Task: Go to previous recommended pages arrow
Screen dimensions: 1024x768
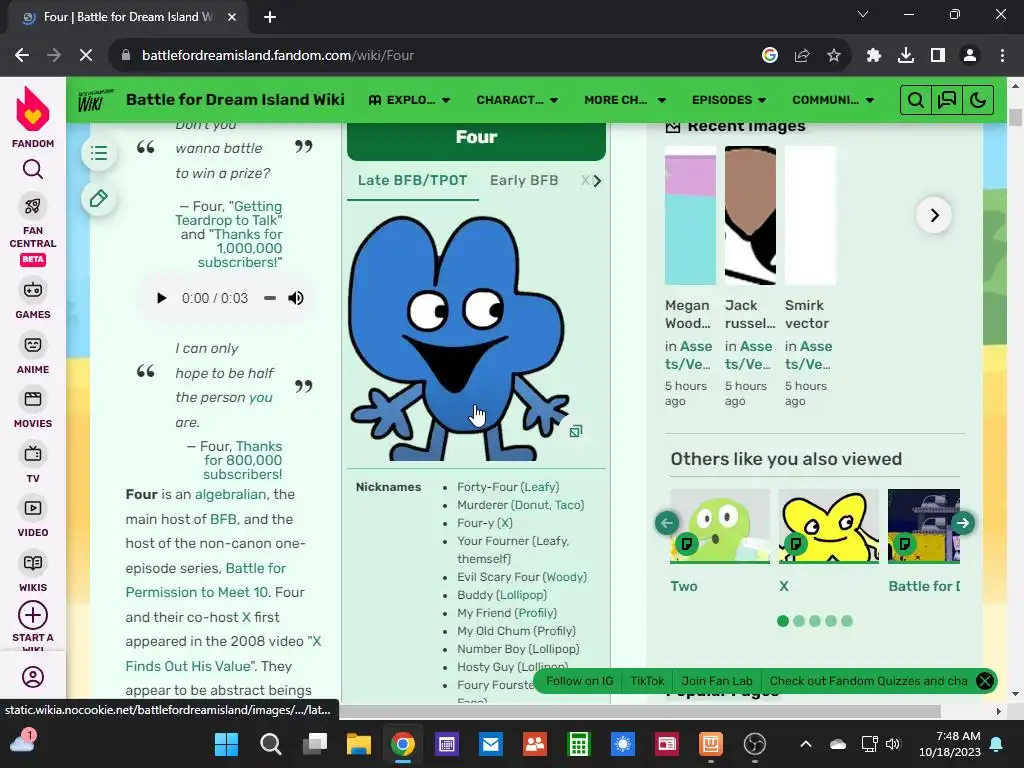Action: pyautogui.click(x=667, y=522)
